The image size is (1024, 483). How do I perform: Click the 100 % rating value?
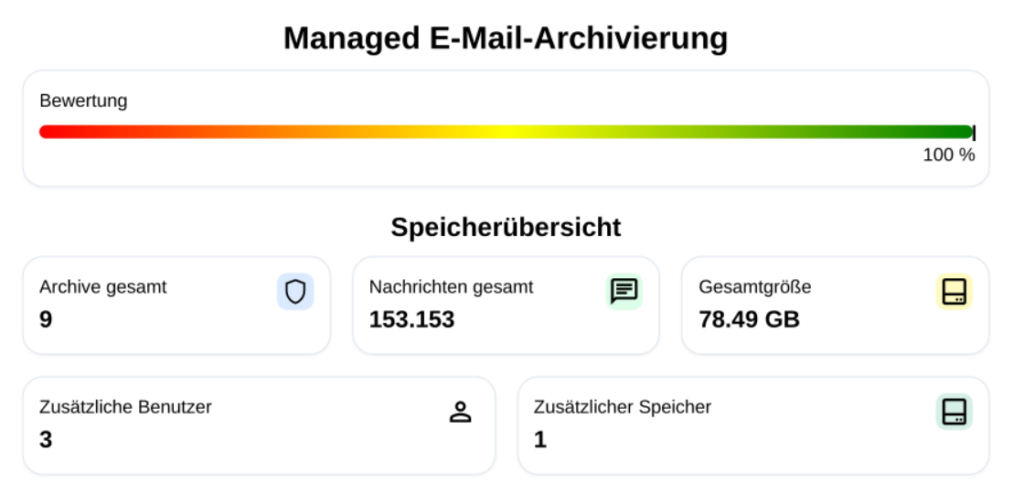pyautogui.click(x=948, y=155)
